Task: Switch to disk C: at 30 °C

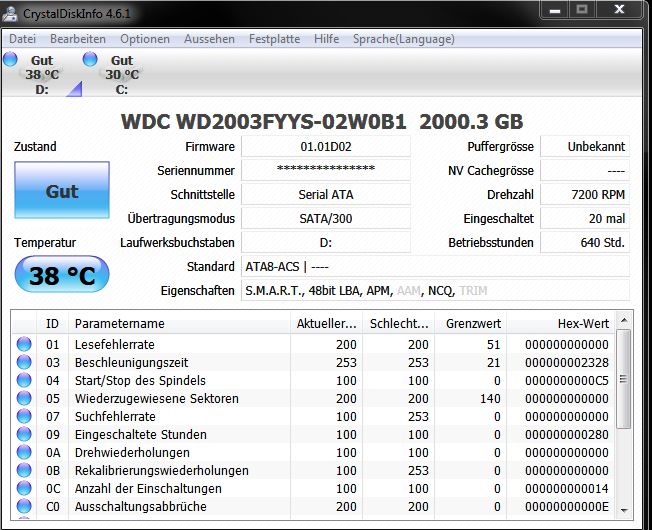Action: [x=122, y=74]
